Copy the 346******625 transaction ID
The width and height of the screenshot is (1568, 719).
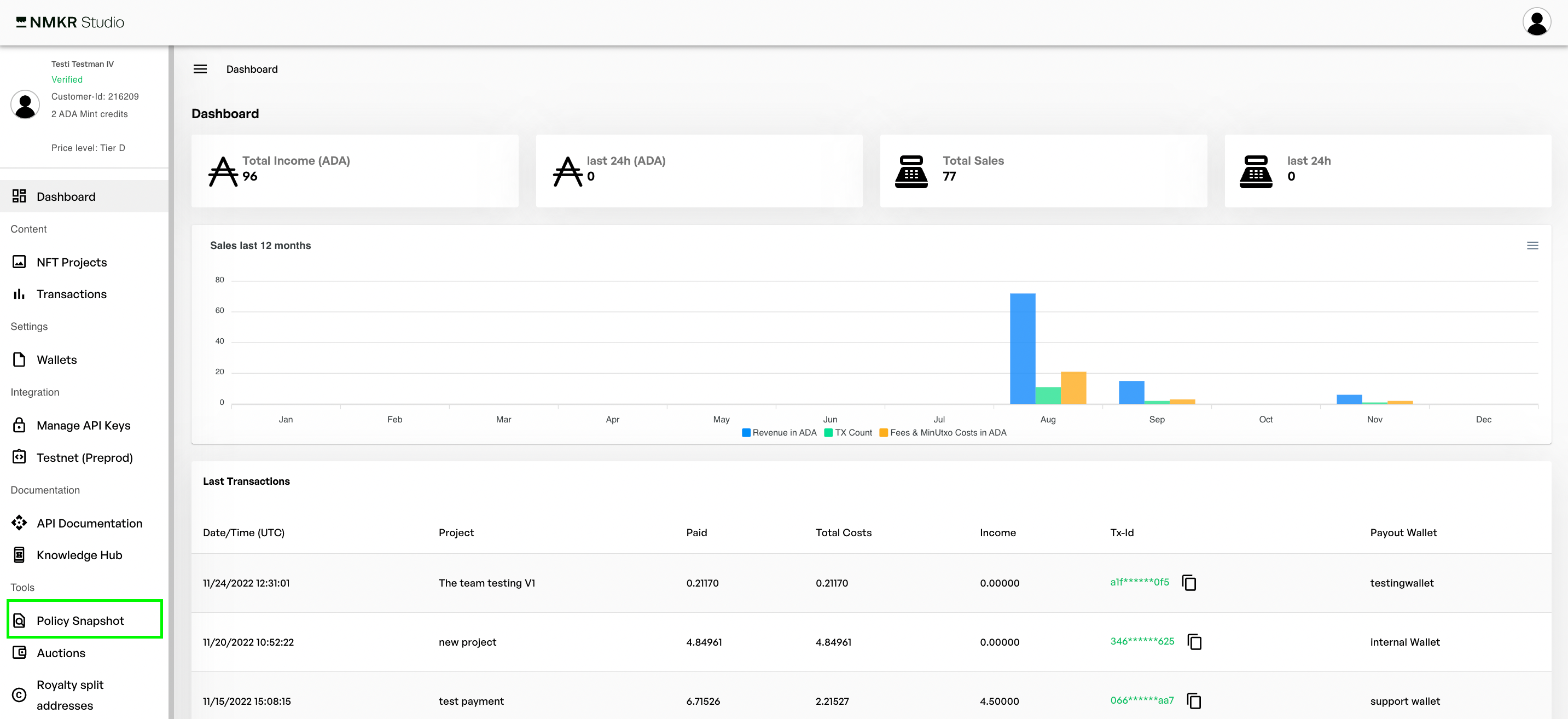[x=1194, y=642]
